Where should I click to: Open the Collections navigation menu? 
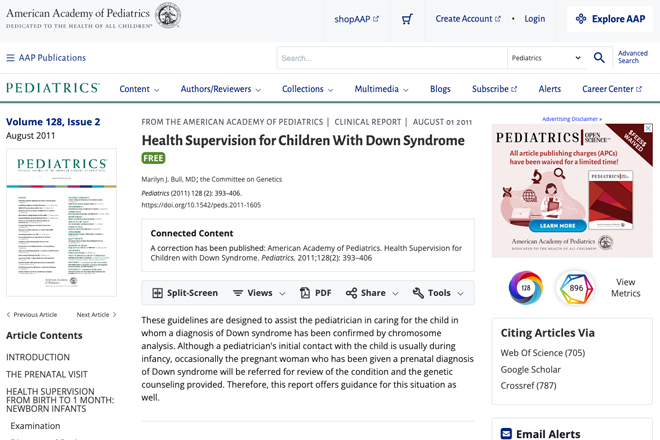tap(307, 89)
